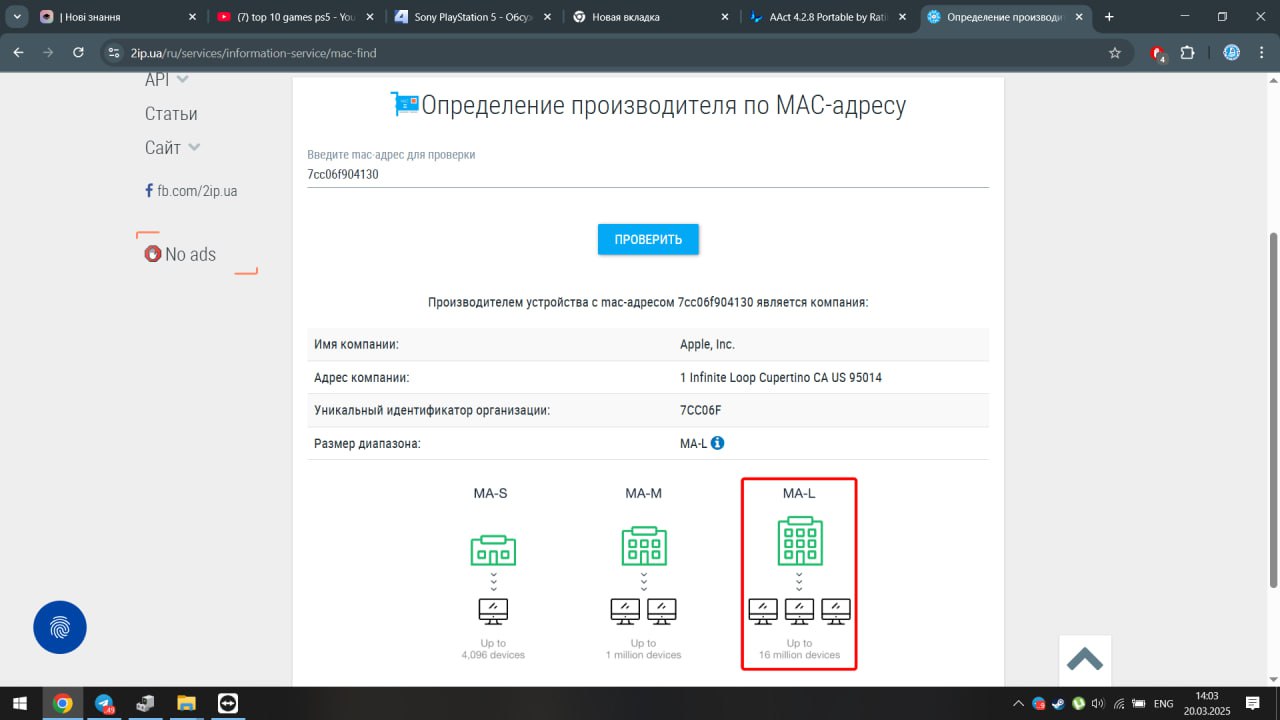Click the Apple, Inc. company name cell
The width and height of the screenshot is (1280, 720).
707,344
